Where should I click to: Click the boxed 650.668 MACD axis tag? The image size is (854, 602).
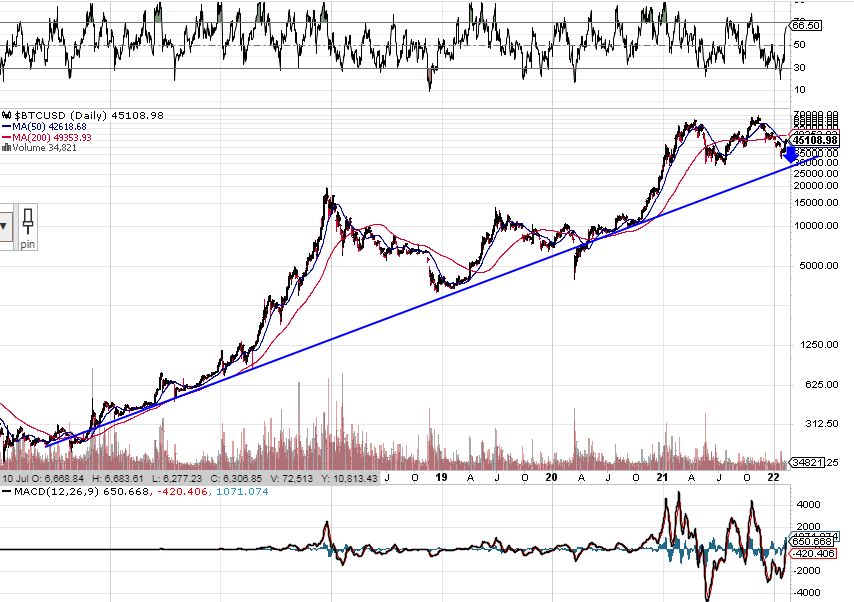click(x=813, y=542)
